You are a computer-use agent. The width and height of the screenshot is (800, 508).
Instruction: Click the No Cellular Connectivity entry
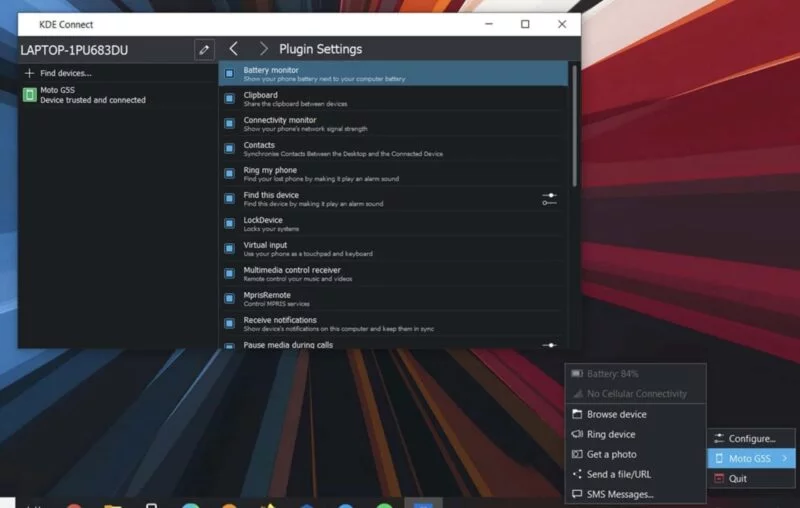(635, 394)
